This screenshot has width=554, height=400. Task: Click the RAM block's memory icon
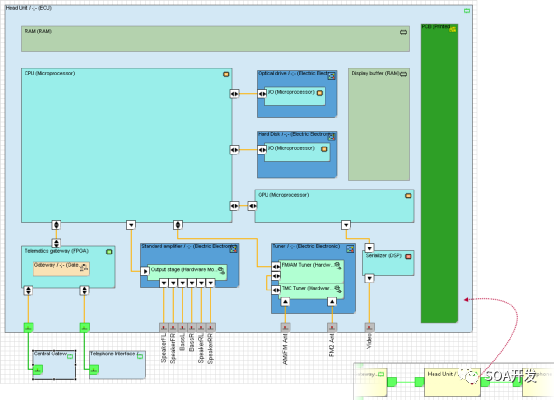coord(403,32)
